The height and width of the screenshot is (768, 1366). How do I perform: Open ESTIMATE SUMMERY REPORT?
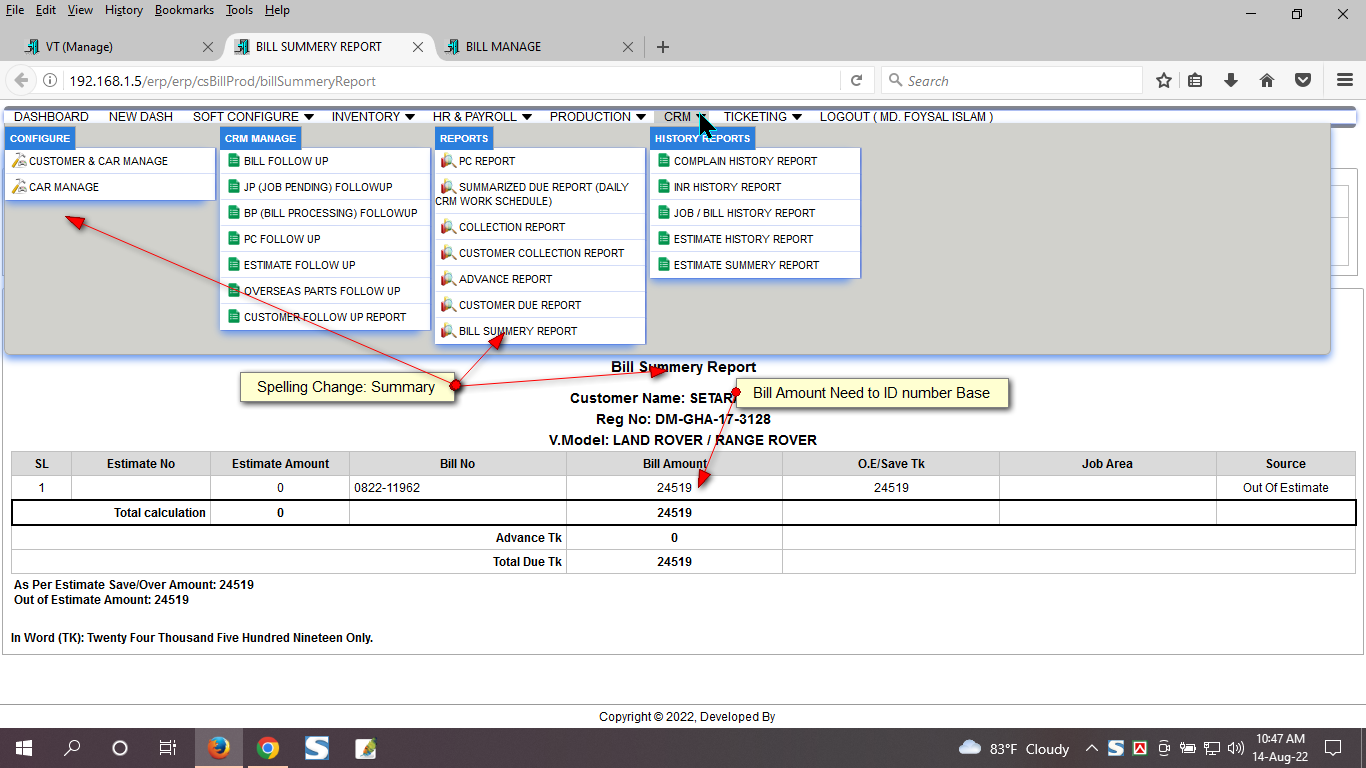click(755, 265)
